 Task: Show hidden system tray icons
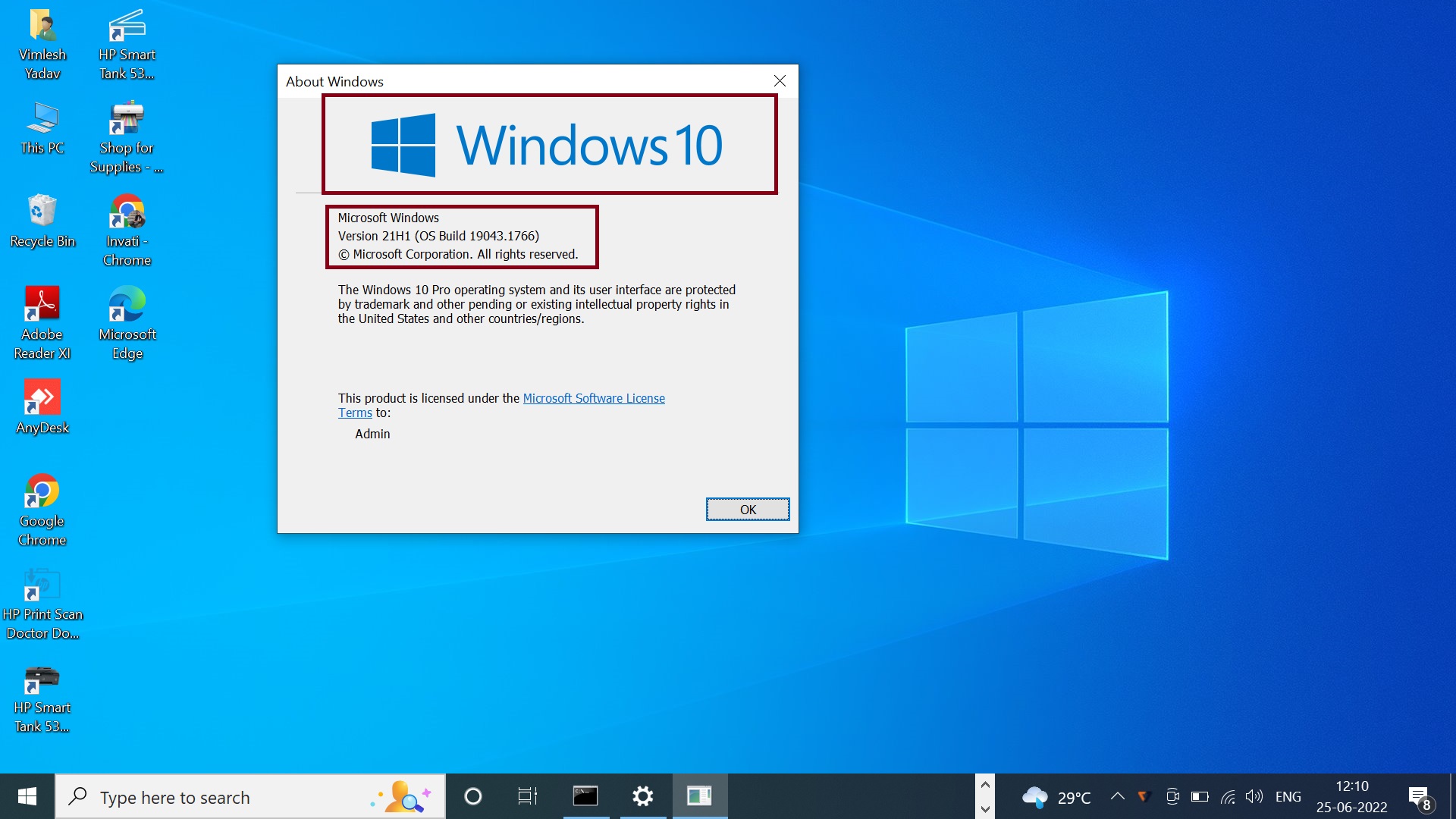click(x=1117, y=796)
